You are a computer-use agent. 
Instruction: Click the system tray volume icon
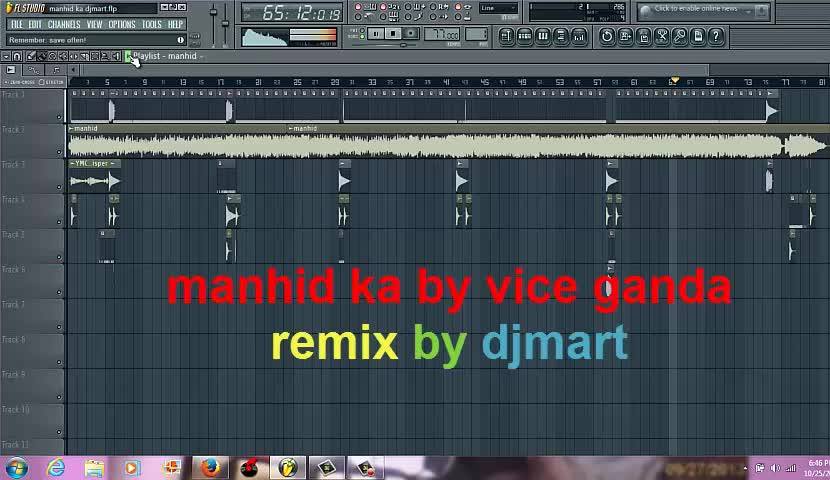[x=775, y=468]
